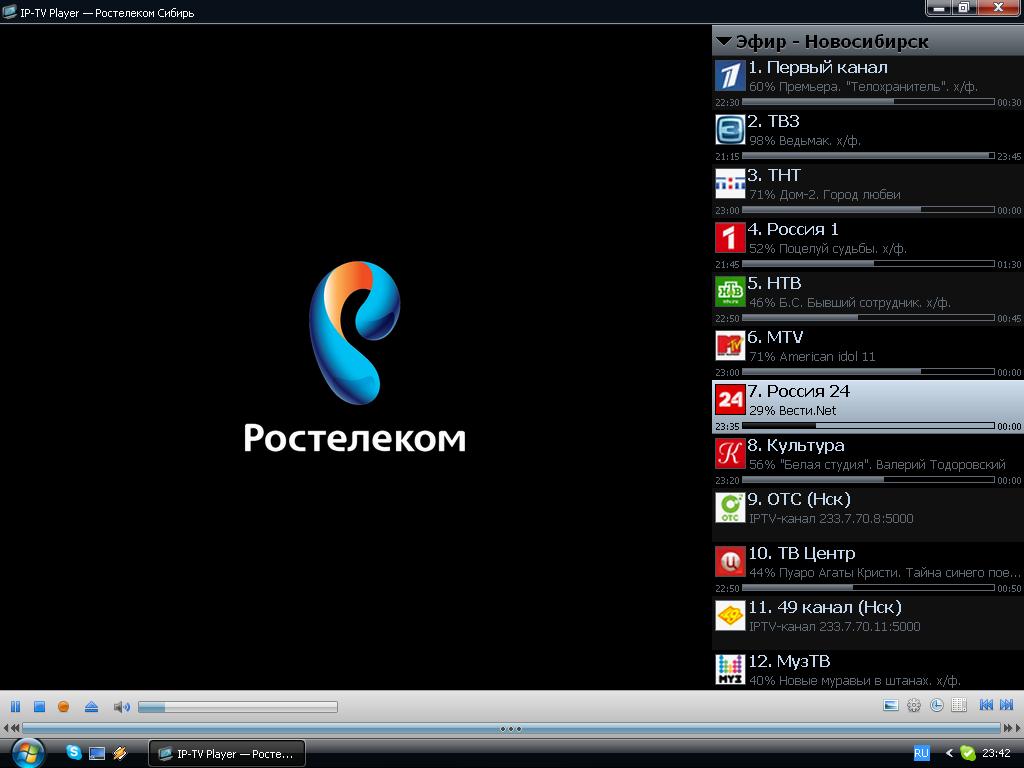The width and height of the screenshot is (1024, 768).
Task: Switch to the previous channel
Action: click(986, 705)
